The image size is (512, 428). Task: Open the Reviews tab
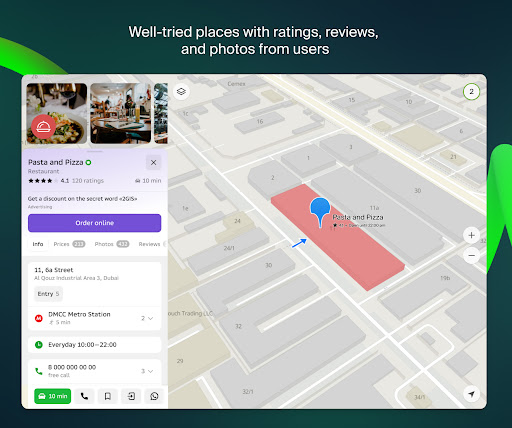tap(151, 244)
